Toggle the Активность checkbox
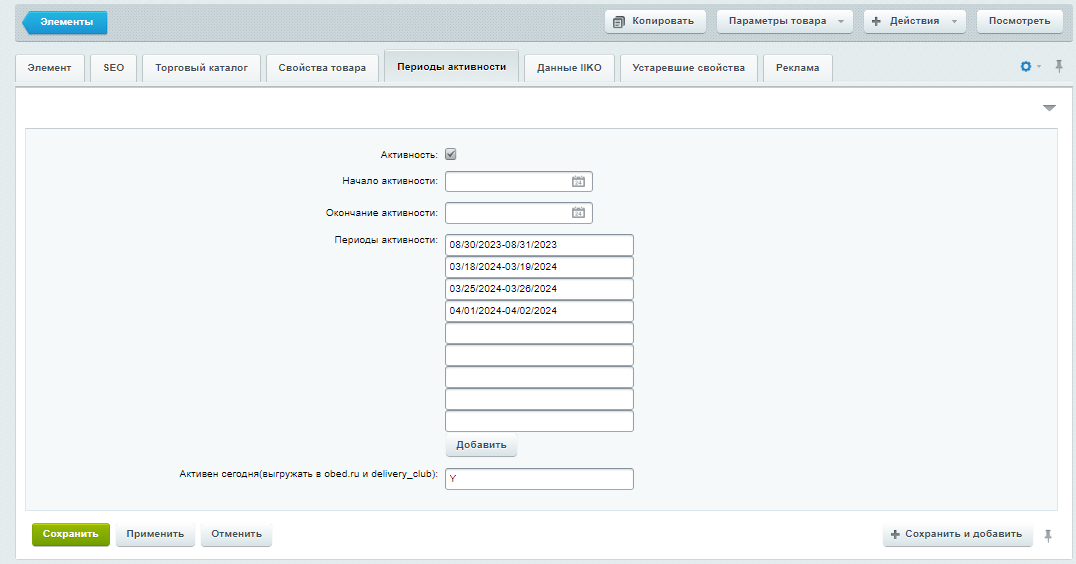Viewport: 1076px width, 564px height. tap(451, 154)
